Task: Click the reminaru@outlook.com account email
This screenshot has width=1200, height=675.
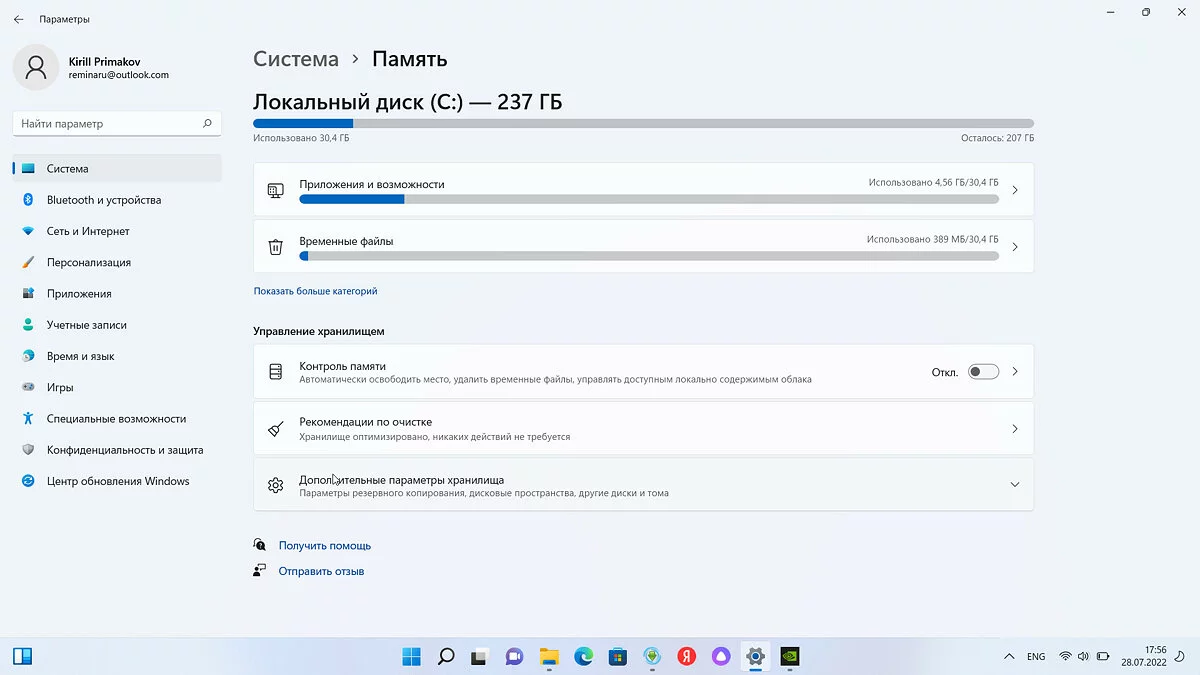Action: [118, 75]
